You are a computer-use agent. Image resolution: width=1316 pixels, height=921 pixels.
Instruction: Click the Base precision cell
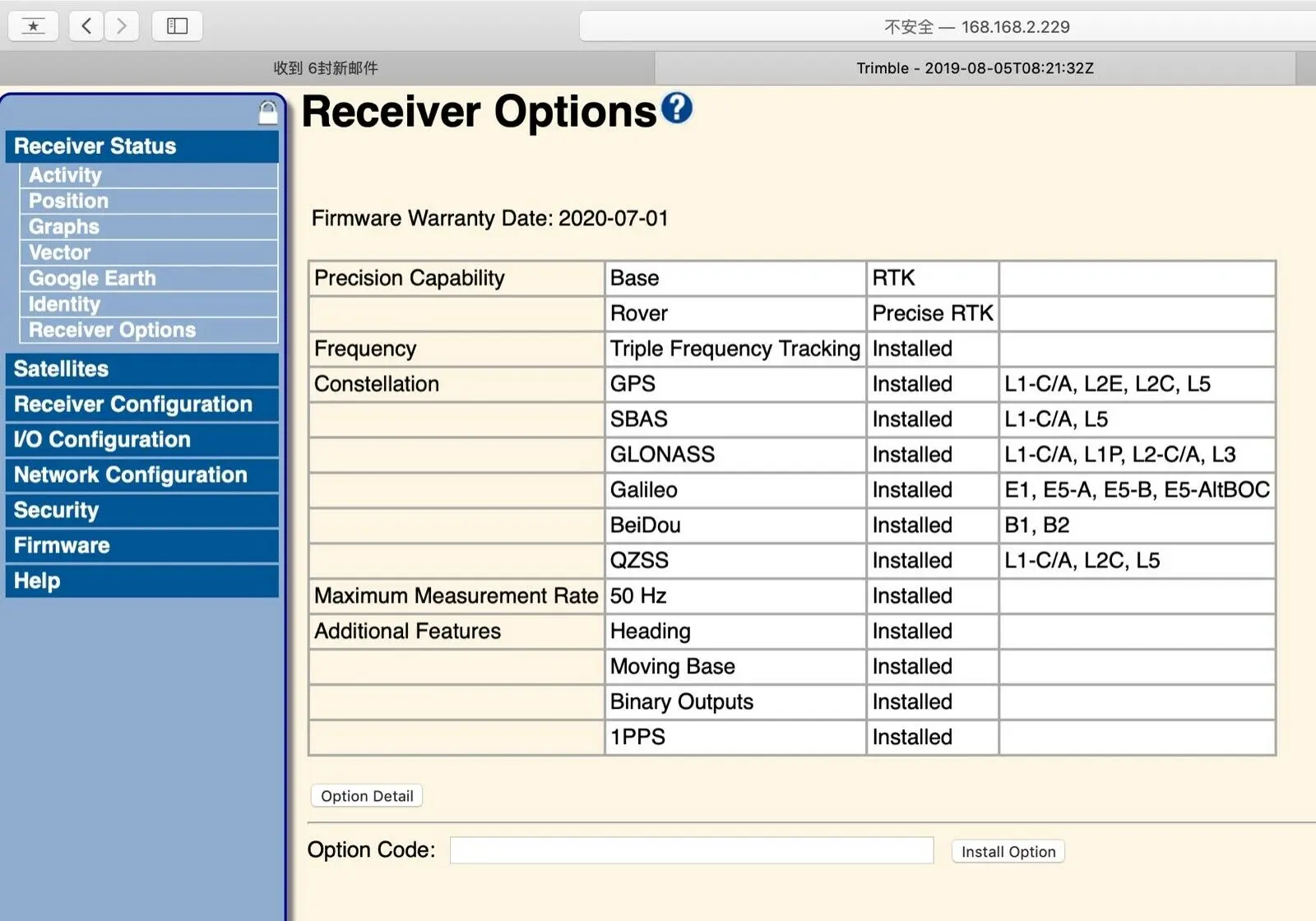tap(735, 279)
